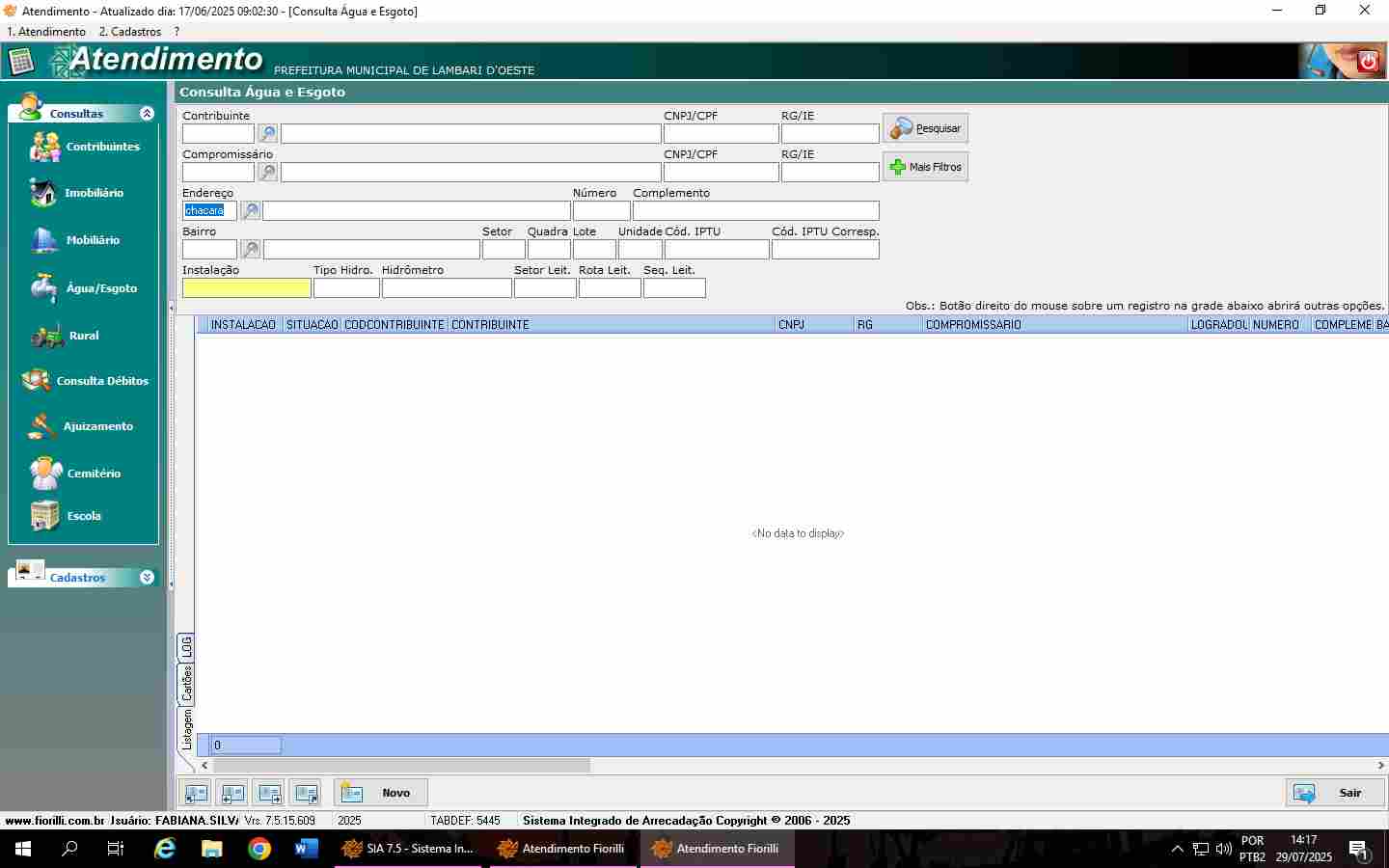Click the lookup magnifier next to Bairro
Image resolution: width=1389 pixels, height=868 pixels.
[250, 250]
